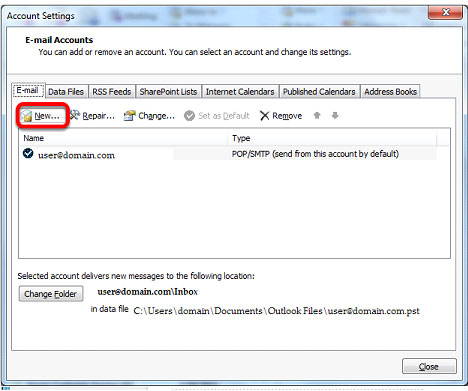The image size is (468, 391).
Task: Select the Internet Calendars tab
Action: [240, 92]
